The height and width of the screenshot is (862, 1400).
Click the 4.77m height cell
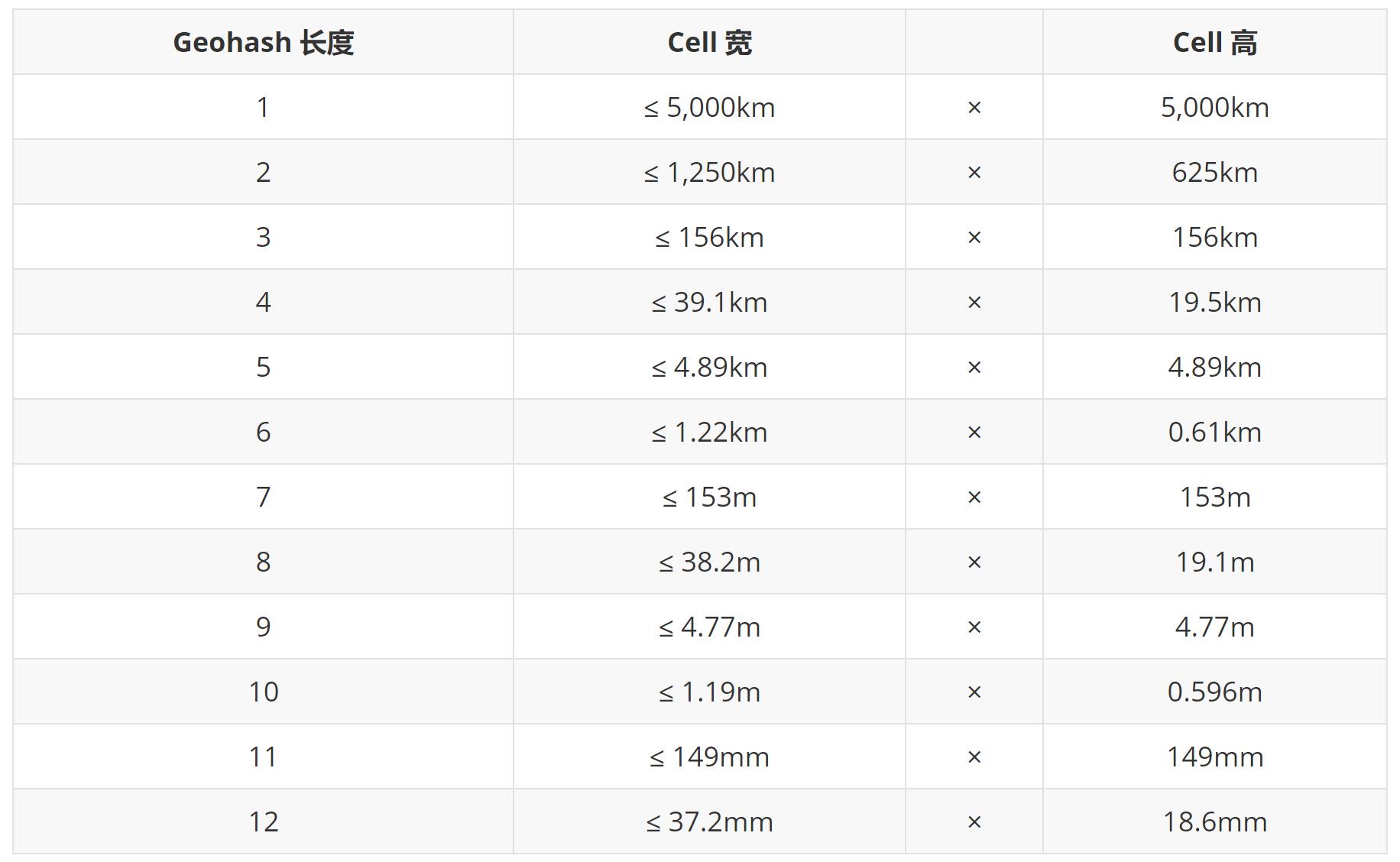coord(1214,627)
